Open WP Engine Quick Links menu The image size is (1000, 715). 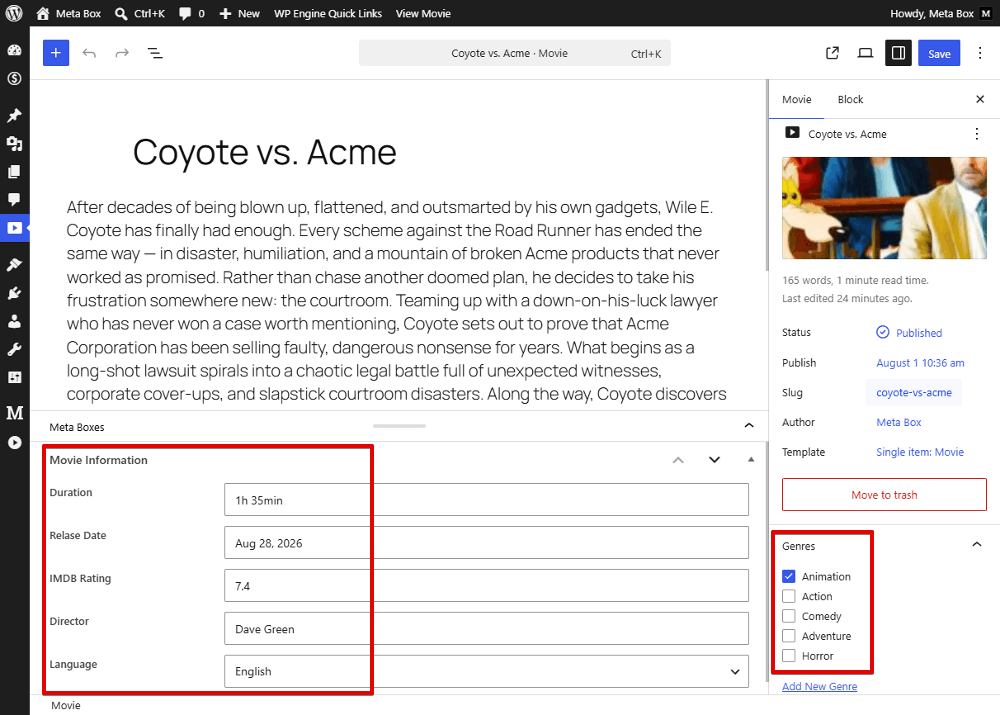coord(328,13)
